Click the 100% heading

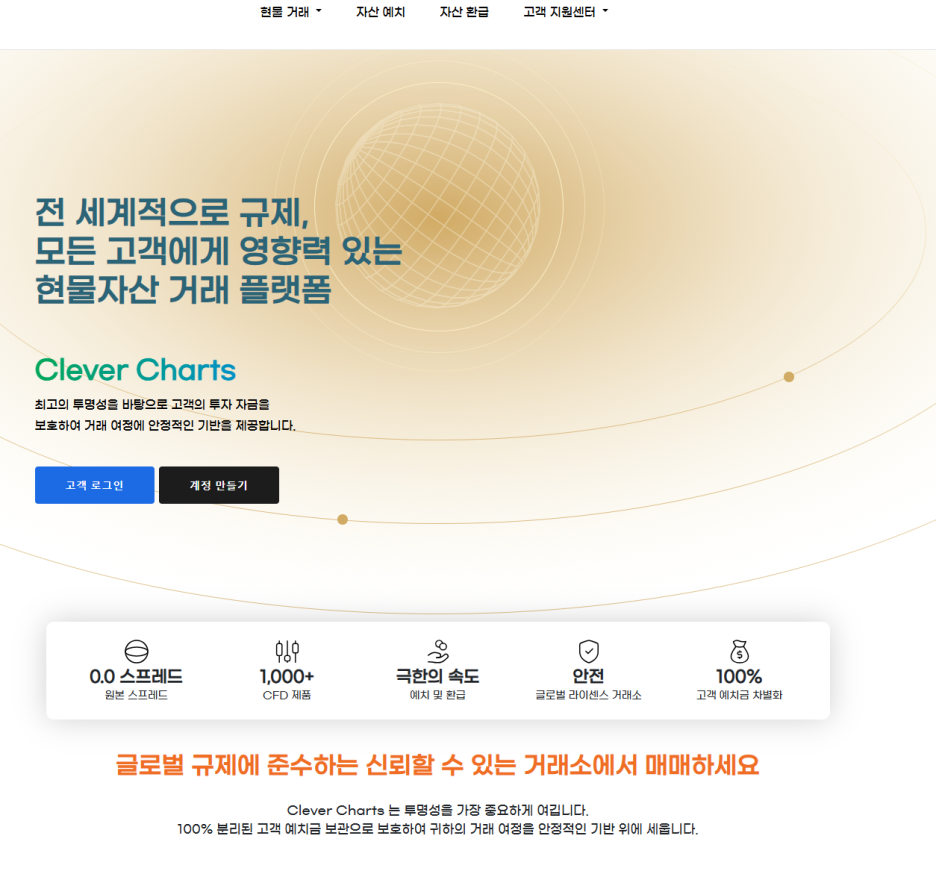coord(739,676)
